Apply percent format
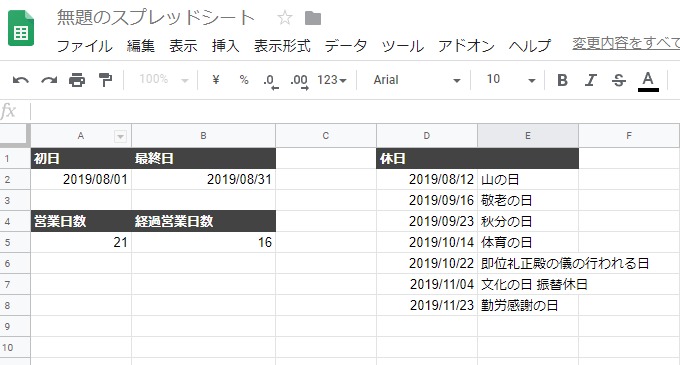This screenshot has height=365, width=680. (x=244, y=80)
